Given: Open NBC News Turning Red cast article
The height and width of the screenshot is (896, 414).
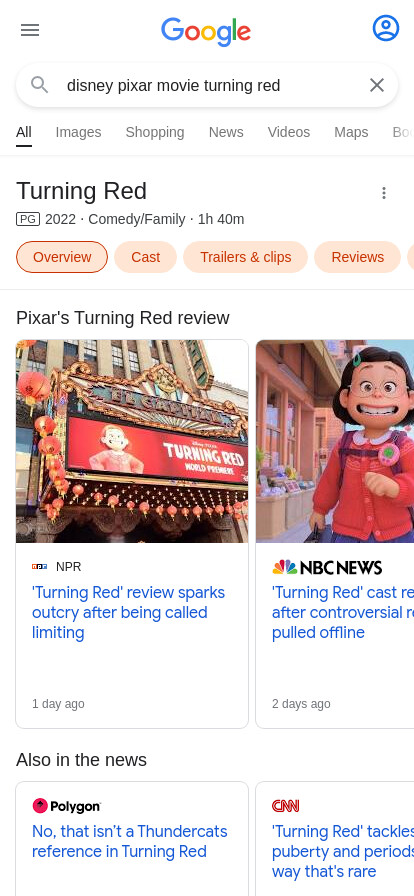Looking at the screenshot, I should (343, 613).
